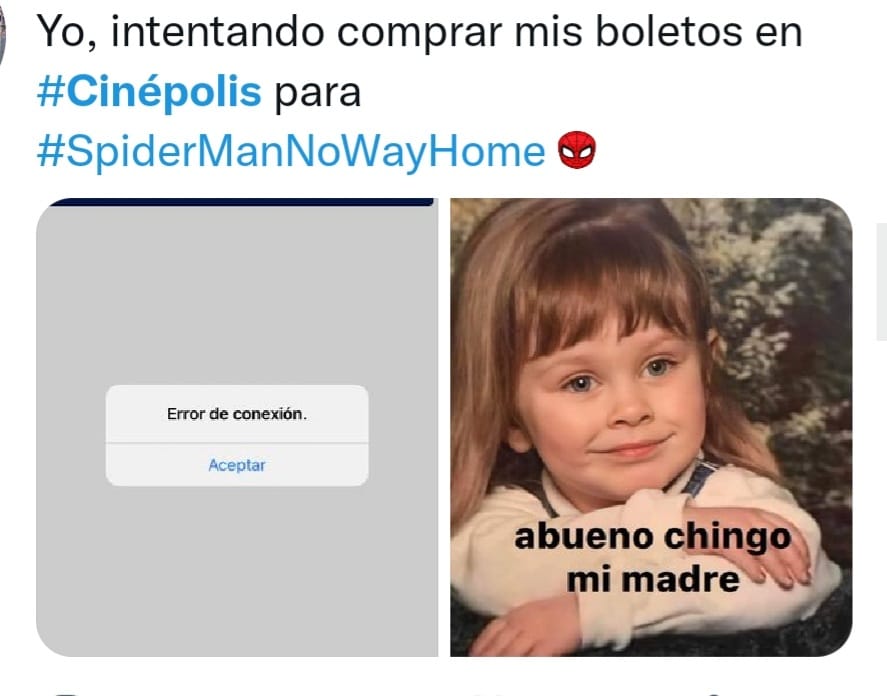
Task: Click the 'abueno chingo mi madre' caption
Action: pos(653,558)
